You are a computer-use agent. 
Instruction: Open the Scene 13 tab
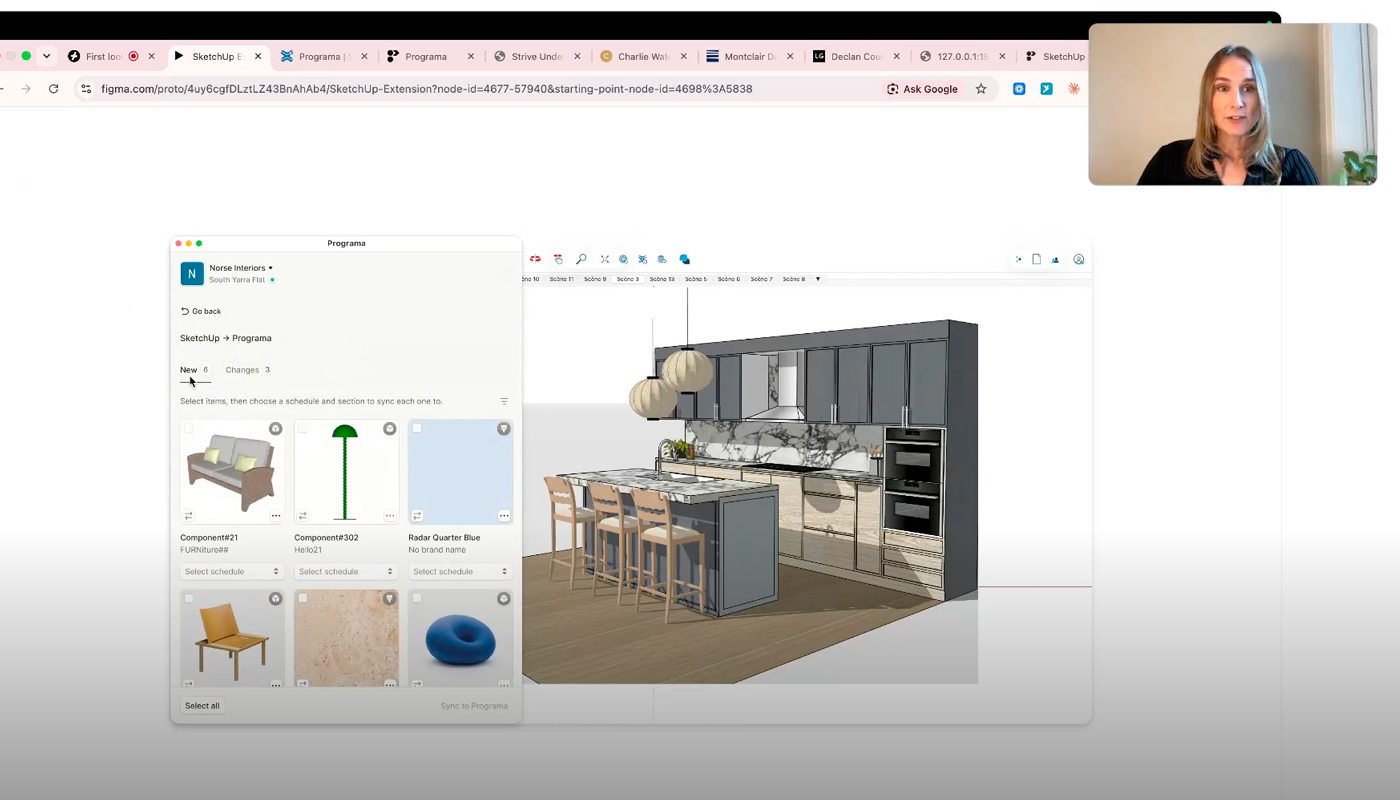coord(662,279)
